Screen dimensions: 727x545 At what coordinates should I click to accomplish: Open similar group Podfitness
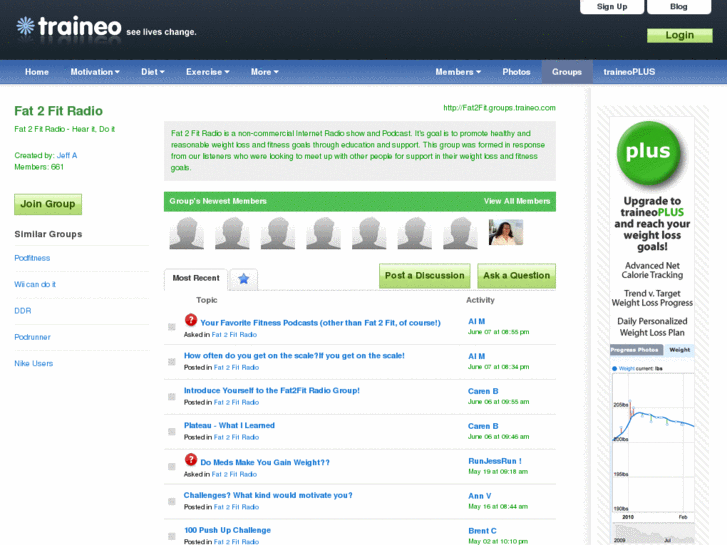click(x=32, y=258)
